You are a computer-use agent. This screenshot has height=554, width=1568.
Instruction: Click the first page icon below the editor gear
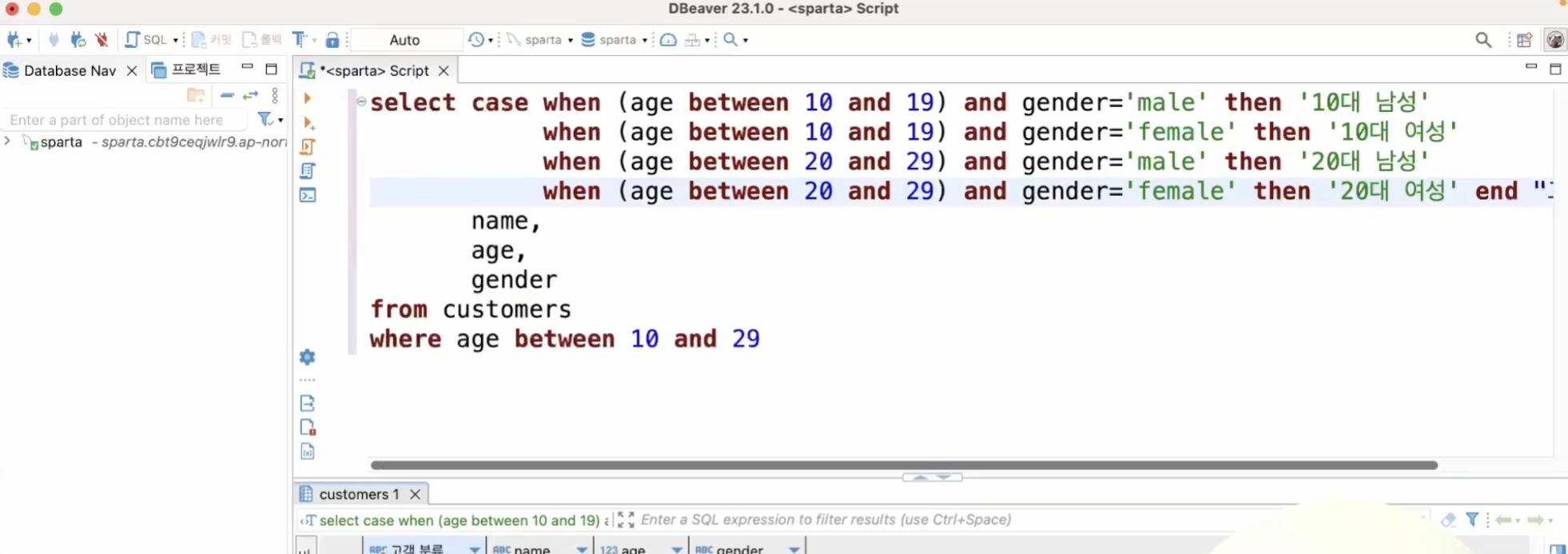click(308, 403)
